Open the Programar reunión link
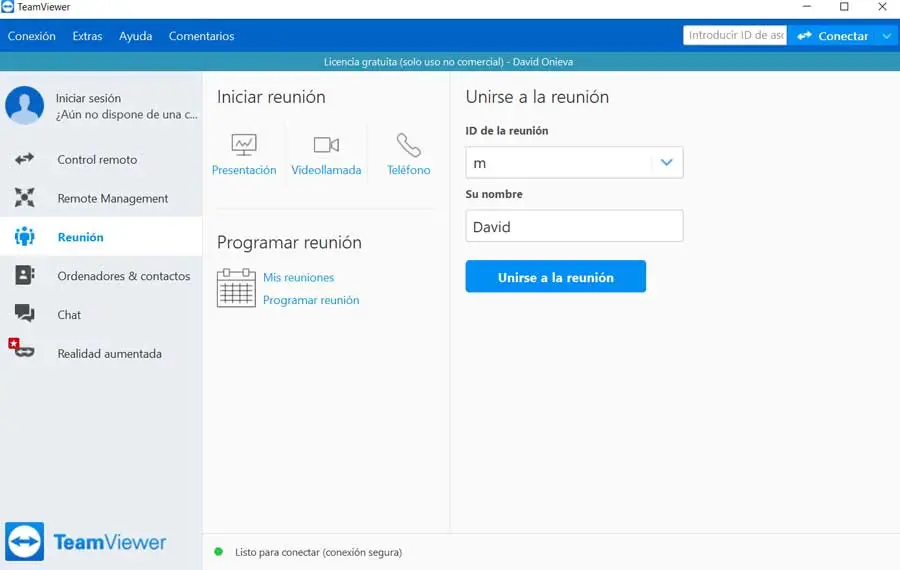The image size is (900, 570). point(311,300)
